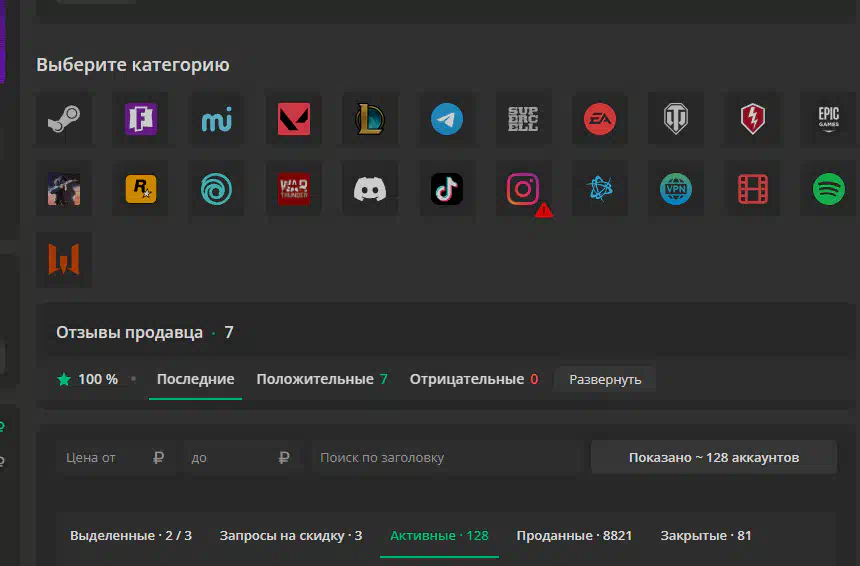Open the War Thunder category icon
The height and width of the screenshot is (566, 860).
293,189
